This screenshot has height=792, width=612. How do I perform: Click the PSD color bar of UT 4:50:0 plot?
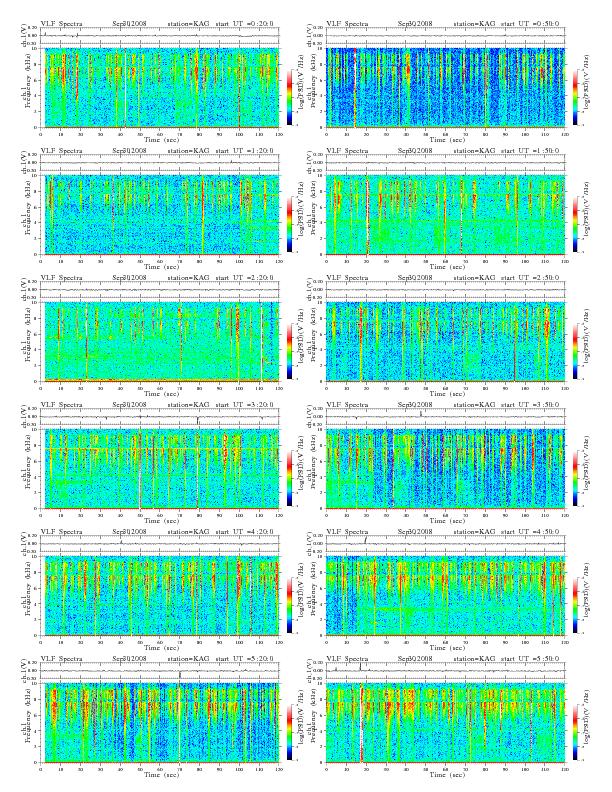[x=576, y=605]
